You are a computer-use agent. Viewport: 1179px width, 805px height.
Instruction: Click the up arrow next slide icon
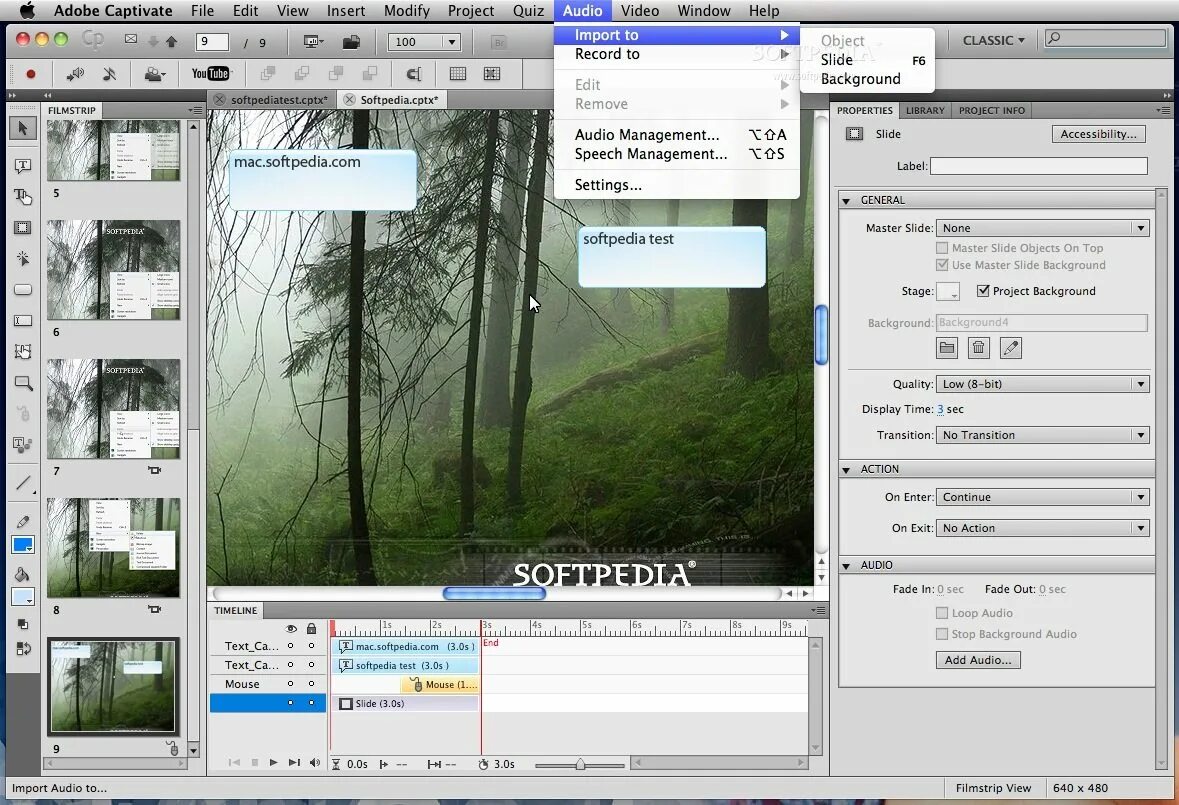(171, 42)
